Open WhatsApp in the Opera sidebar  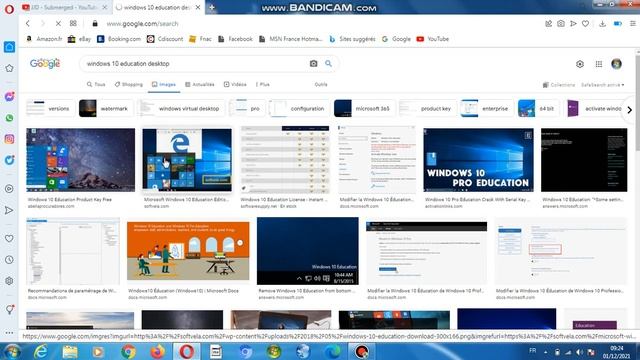(x=9, y=118)
